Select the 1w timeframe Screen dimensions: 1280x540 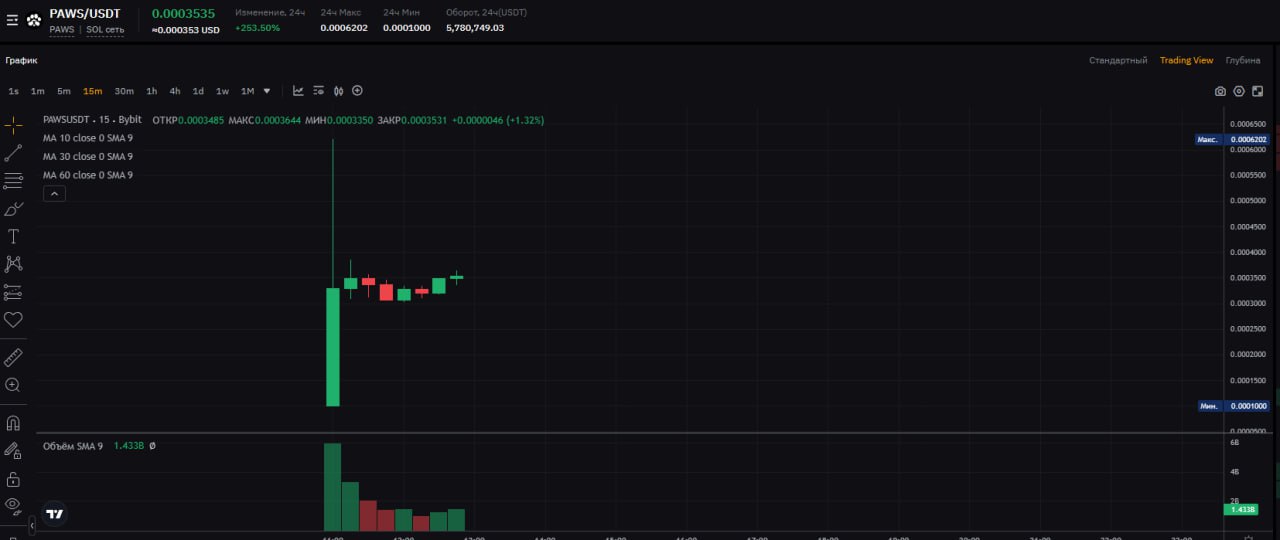coord(222,91)
